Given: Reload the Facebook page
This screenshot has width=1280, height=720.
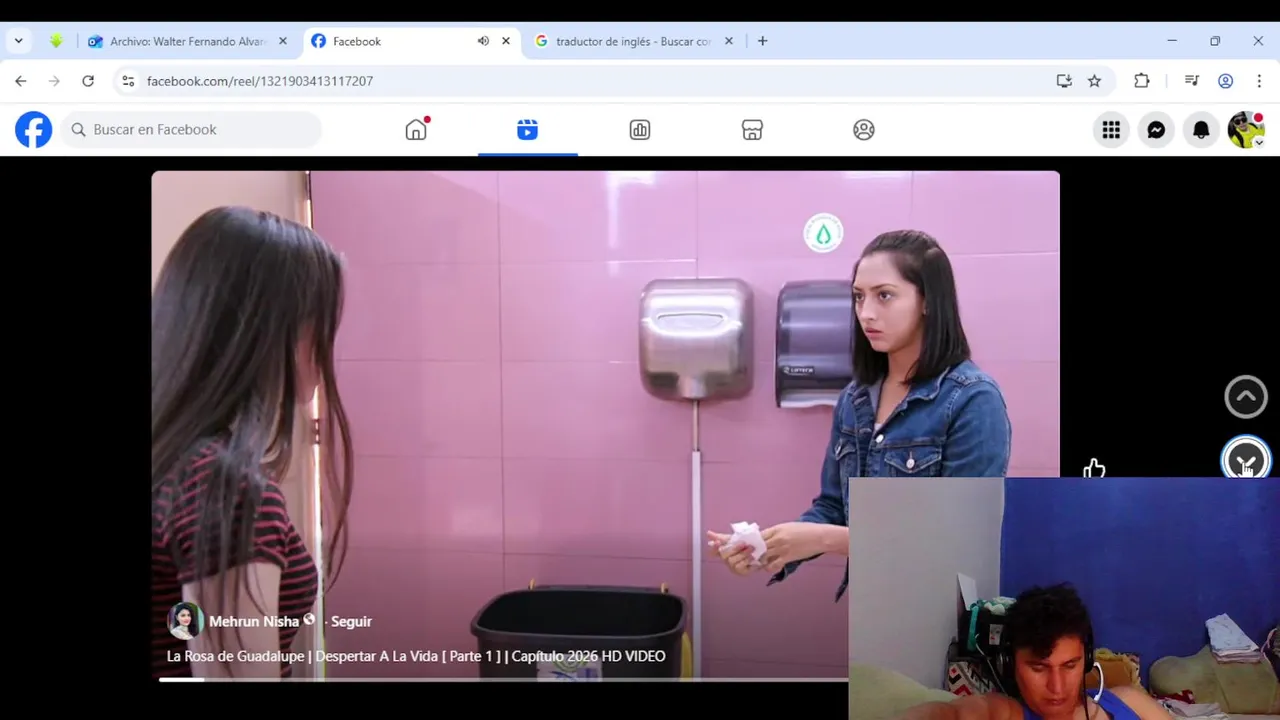Looking at the screenshot, I should pyautogui.click(x=88, y=81).
